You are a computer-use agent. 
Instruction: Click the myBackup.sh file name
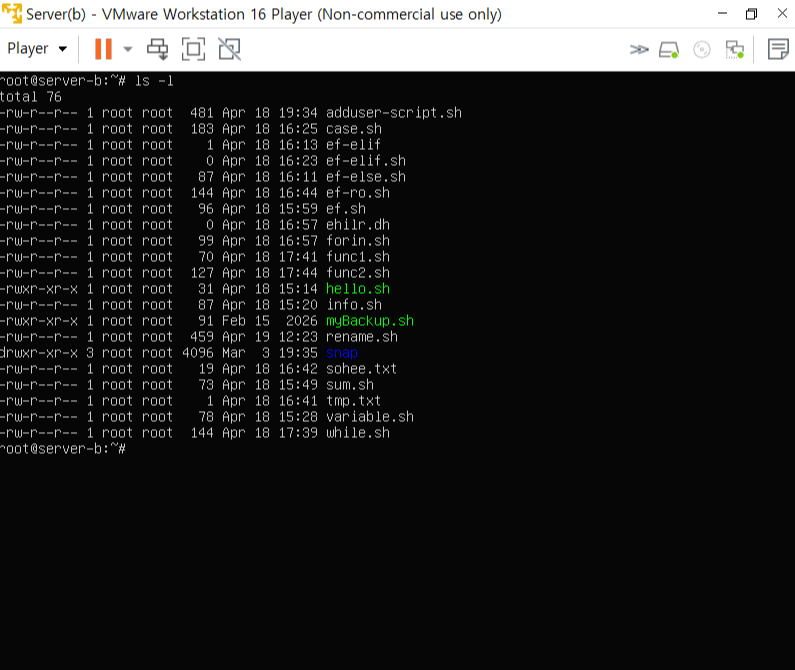370,321
